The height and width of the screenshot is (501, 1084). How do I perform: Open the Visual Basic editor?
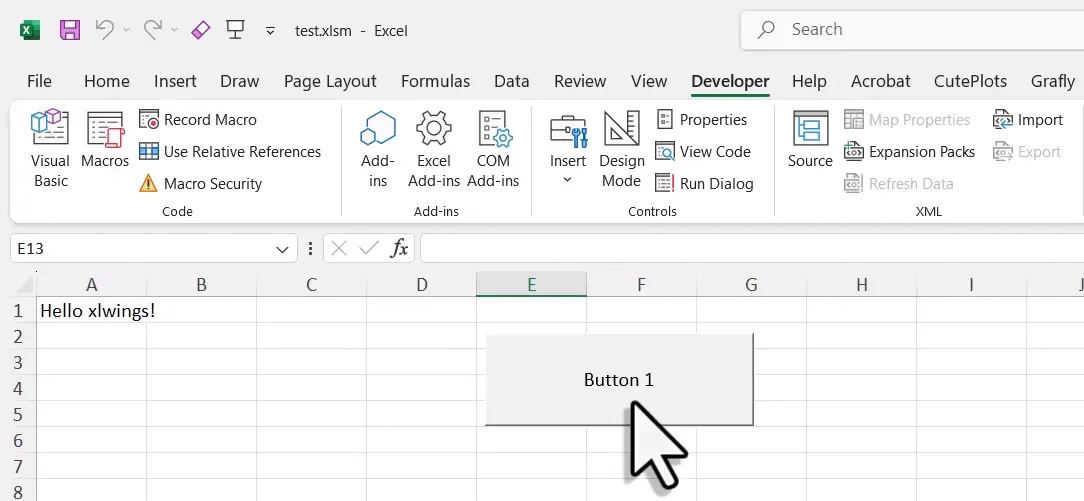(x=50, y=149)
